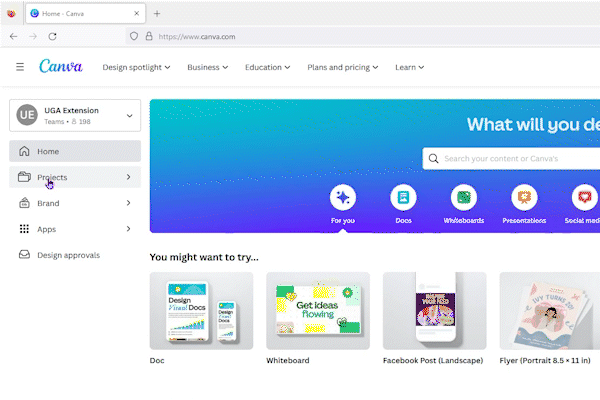Expand the Design spotlight menu
This screenshot has width=600, height=400.
pyautogui.click(x=136, y=67)
